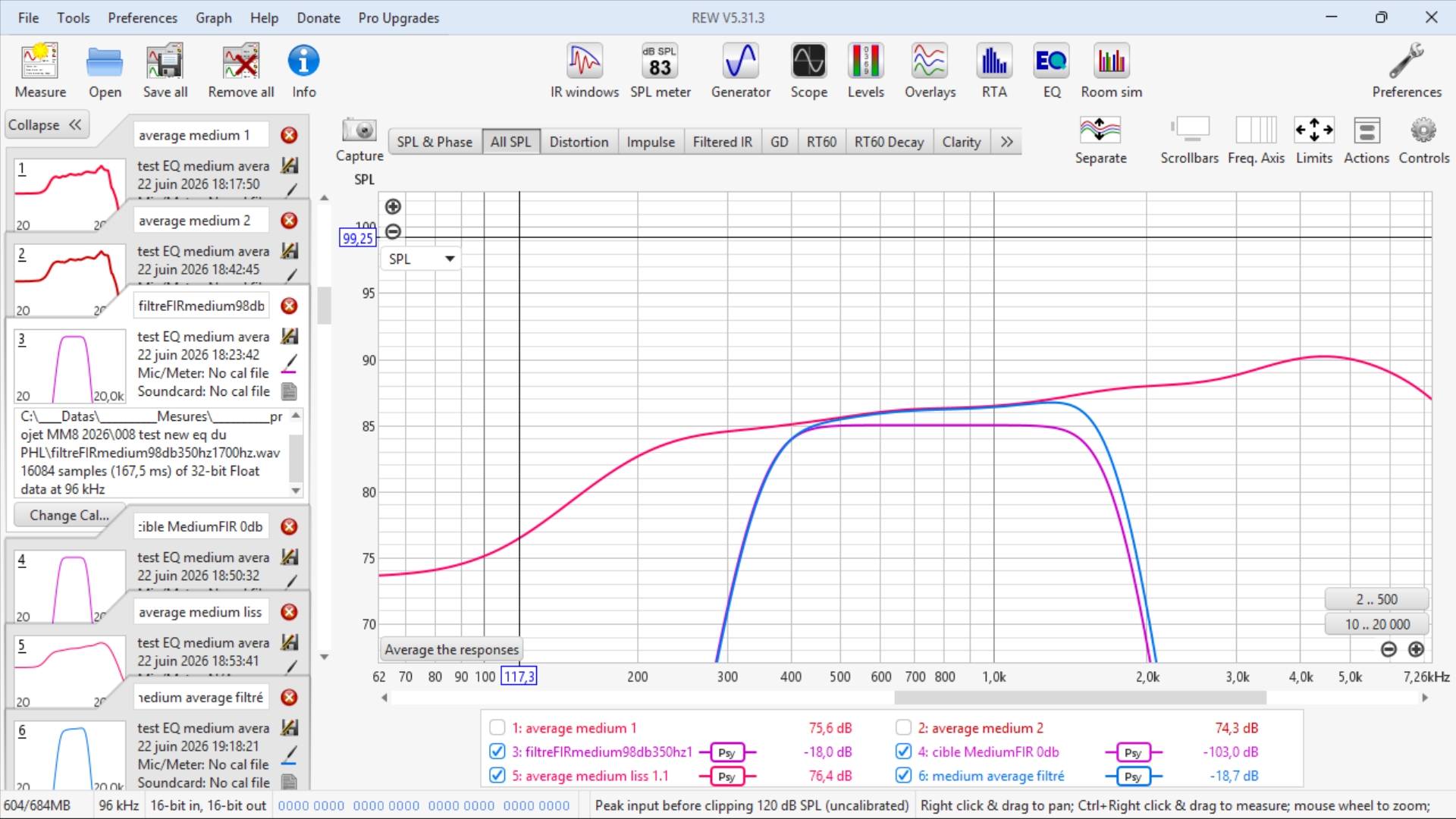This screenshot has width=1456, height=819.
Task: Open the File menu
Action: (x=28, y=17)
